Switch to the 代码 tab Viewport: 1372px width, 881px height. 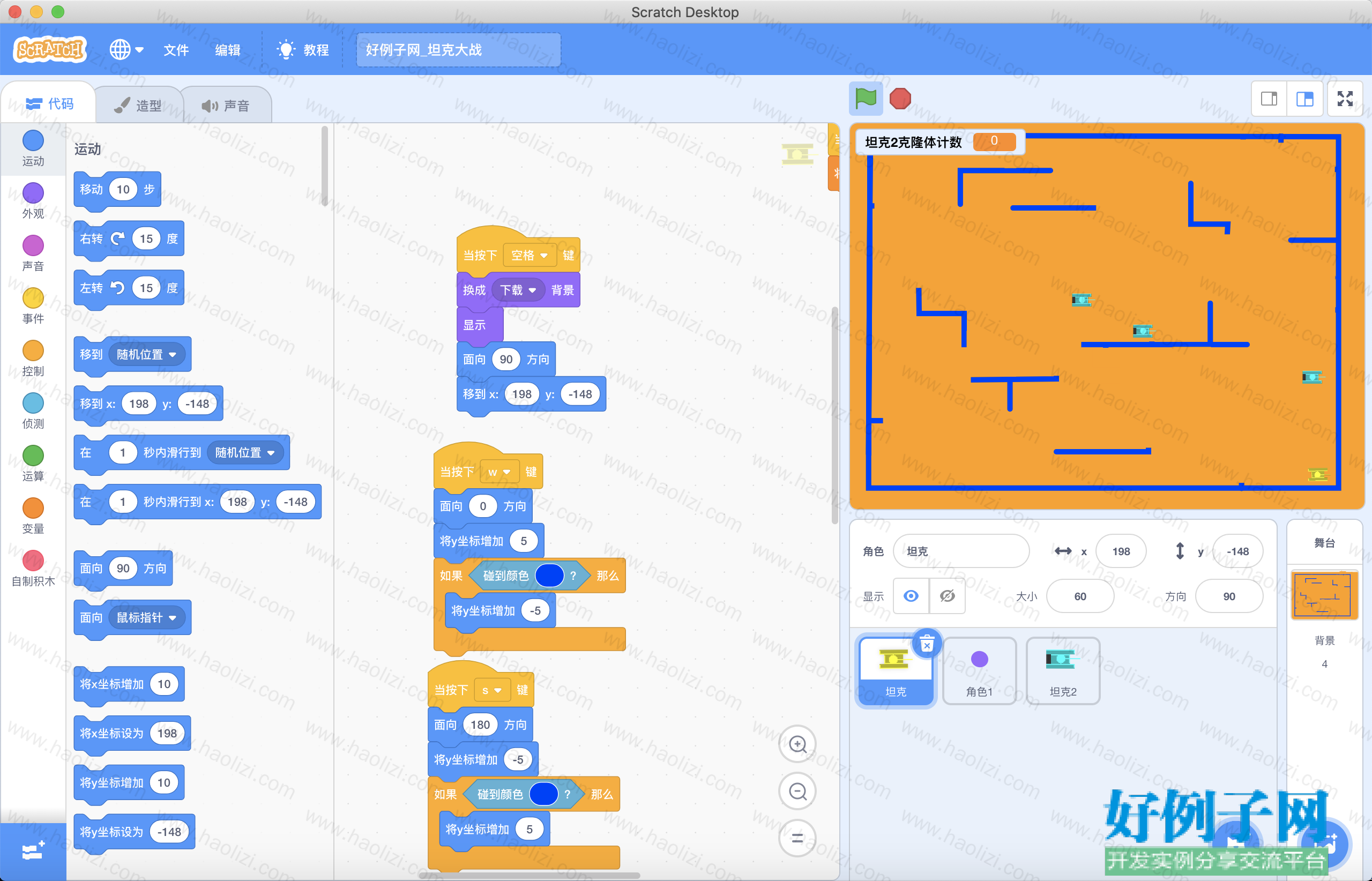point(49,103)
